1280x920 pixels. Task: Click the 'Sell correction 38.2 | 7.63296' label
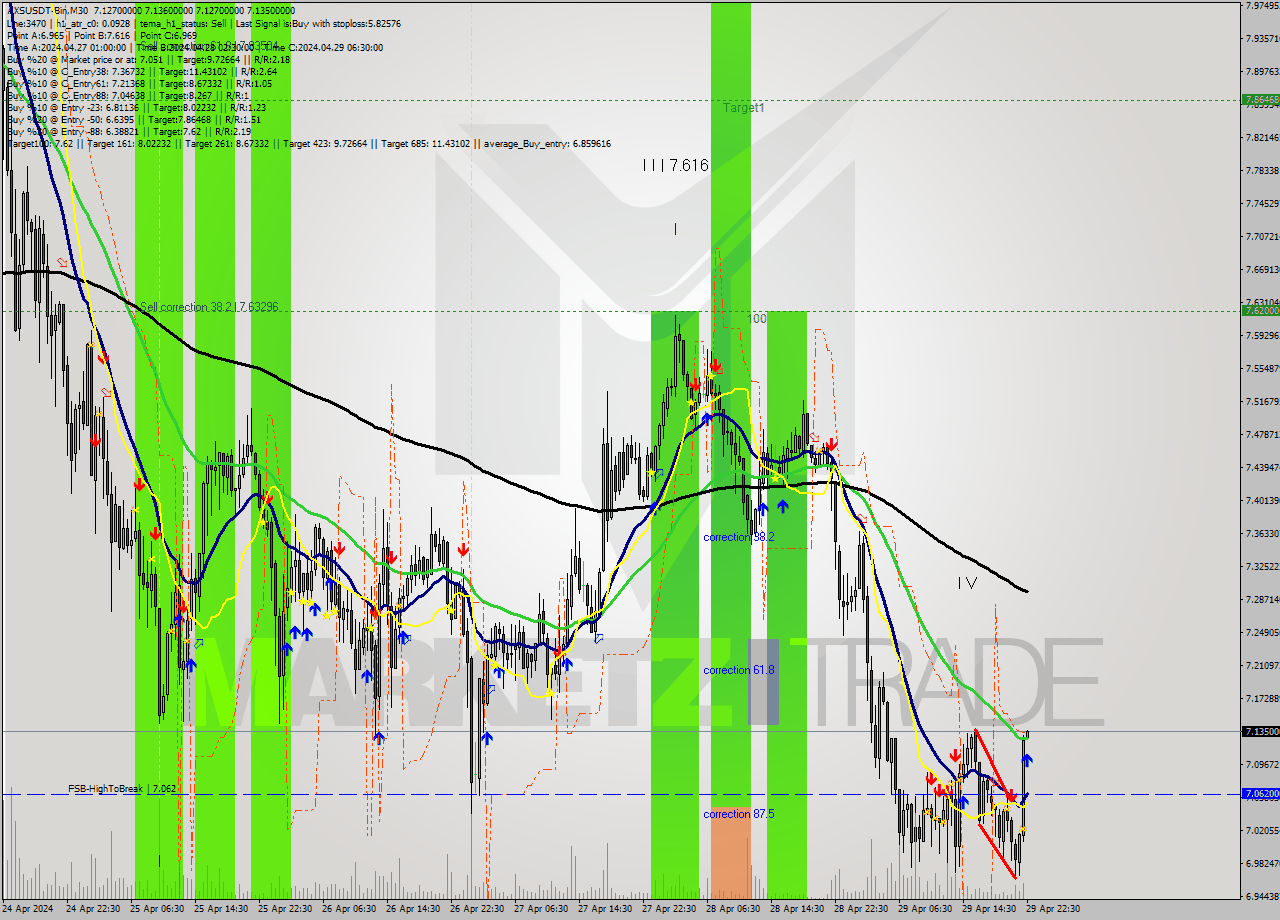209,307
